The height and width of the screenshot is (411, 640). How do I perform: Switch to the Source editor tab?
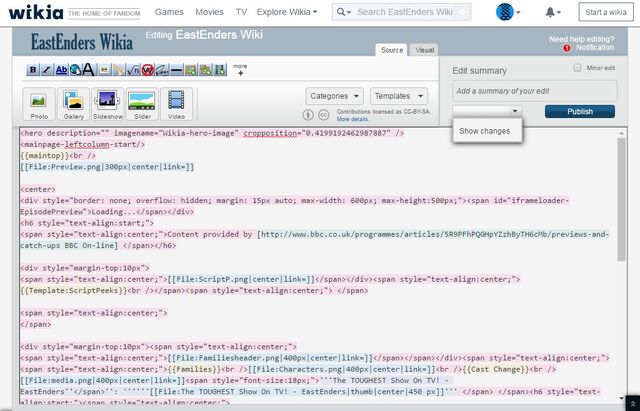[x=391, y=50]
